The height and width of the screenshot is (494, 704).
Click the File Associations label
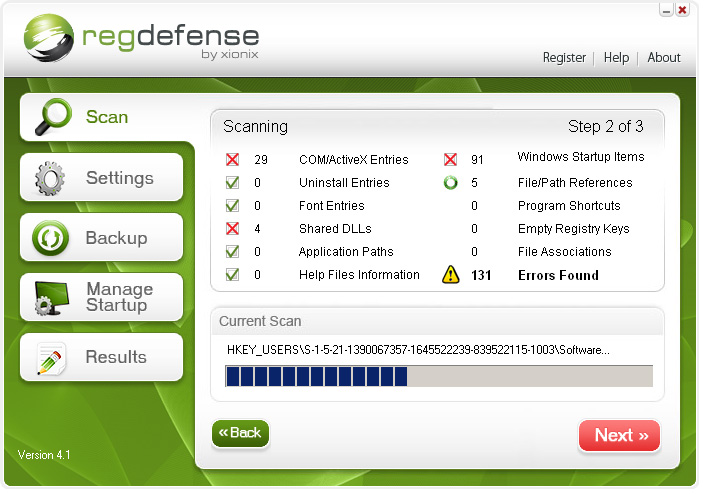point(564,251)
